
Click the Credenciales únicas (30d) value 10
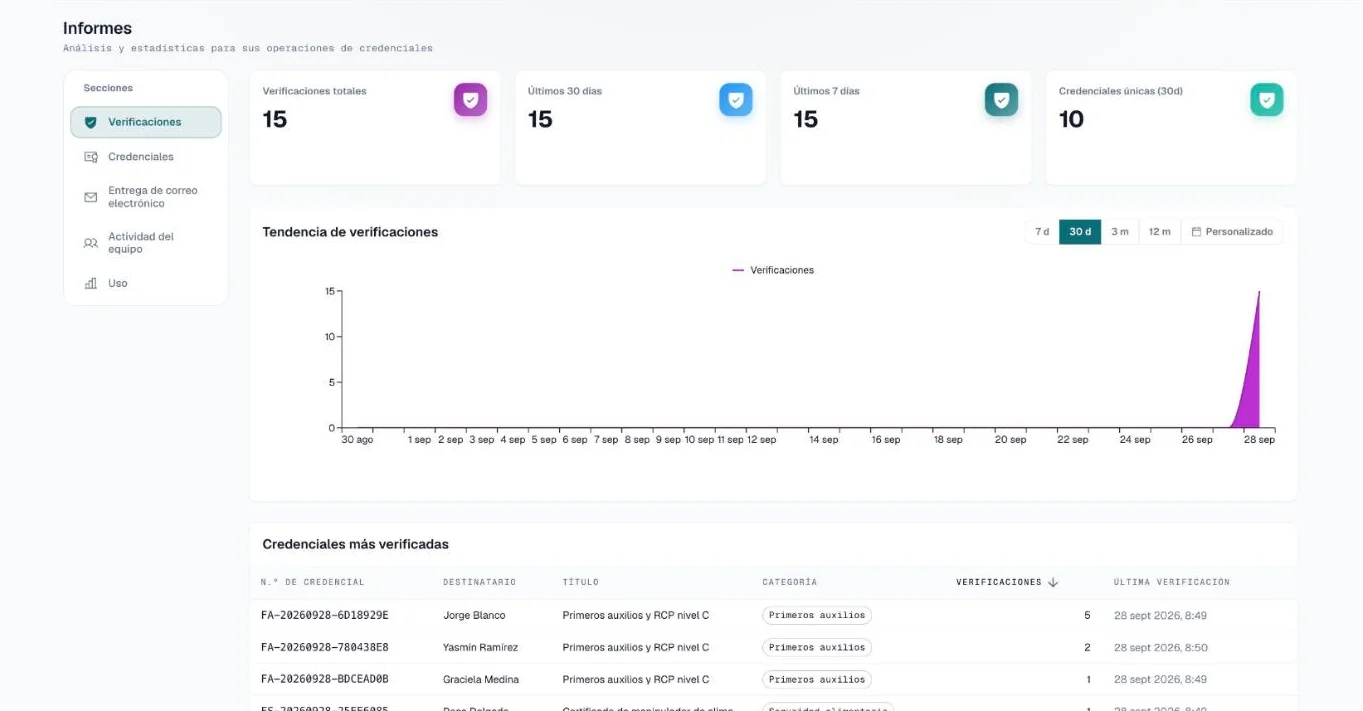click(1071, 120)
